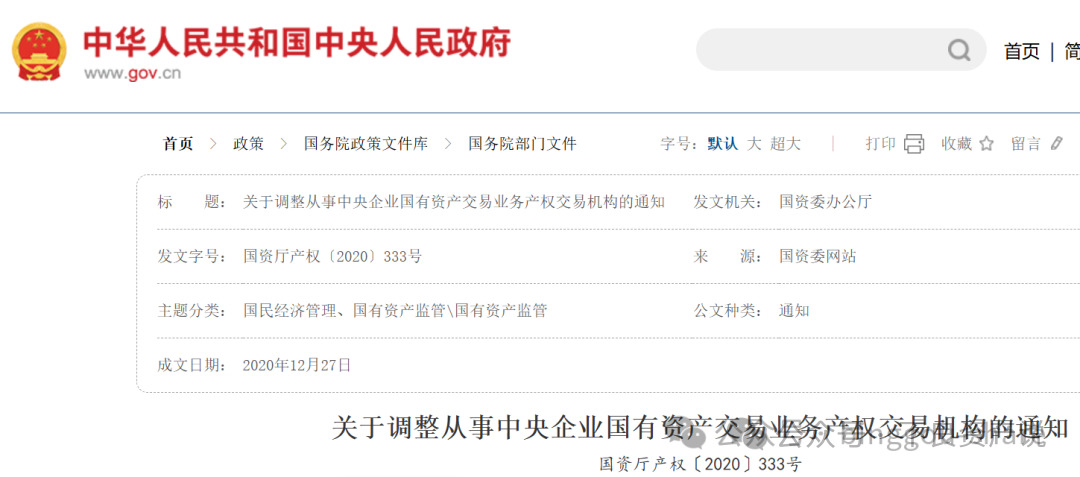The width and height of the screenshot is (1080, 477).
Task: Click the 通知 document type value
Action: click(794, 310)
